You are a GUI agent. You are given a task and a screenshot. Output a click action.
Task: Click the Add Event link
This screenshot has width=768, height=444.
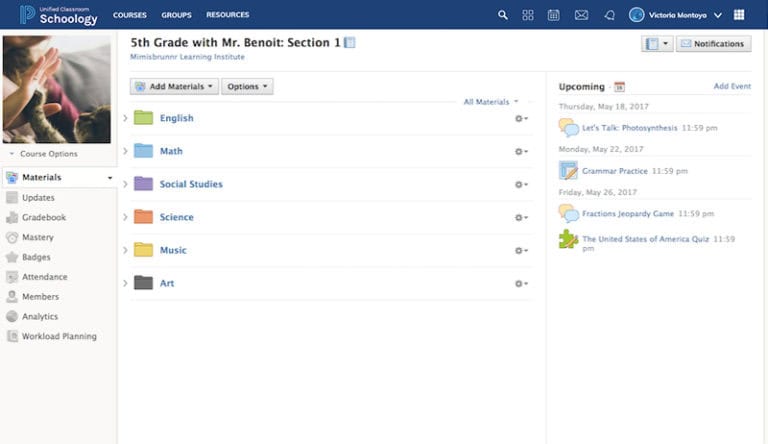[732, 87]
